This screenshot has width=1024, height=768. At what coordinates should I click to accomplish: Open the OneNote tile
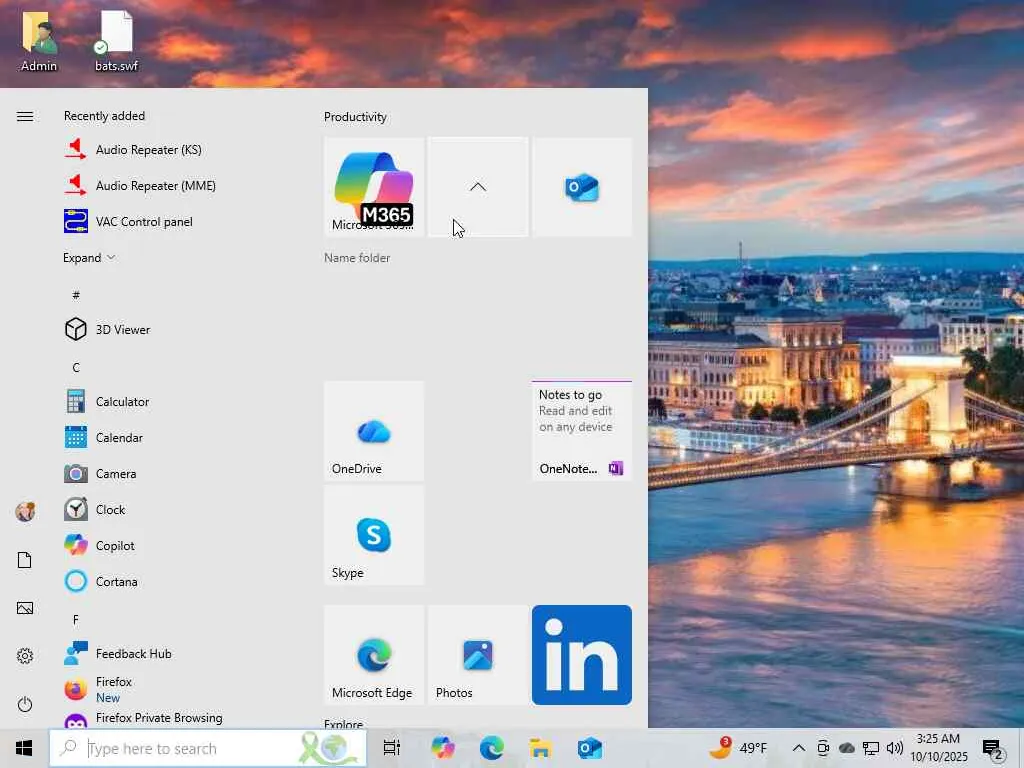(x=582, y=431)
